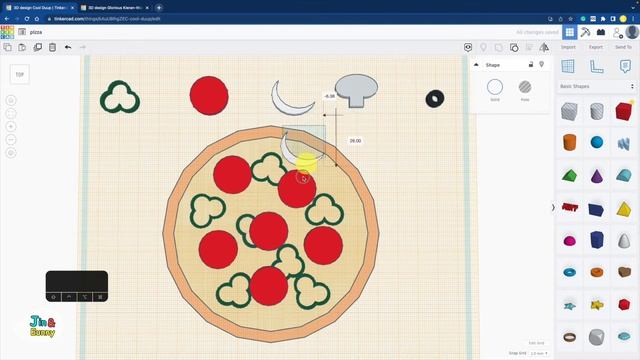
Task: Toggle the lock editing icon in Shape panel
Action: [531, 64]
